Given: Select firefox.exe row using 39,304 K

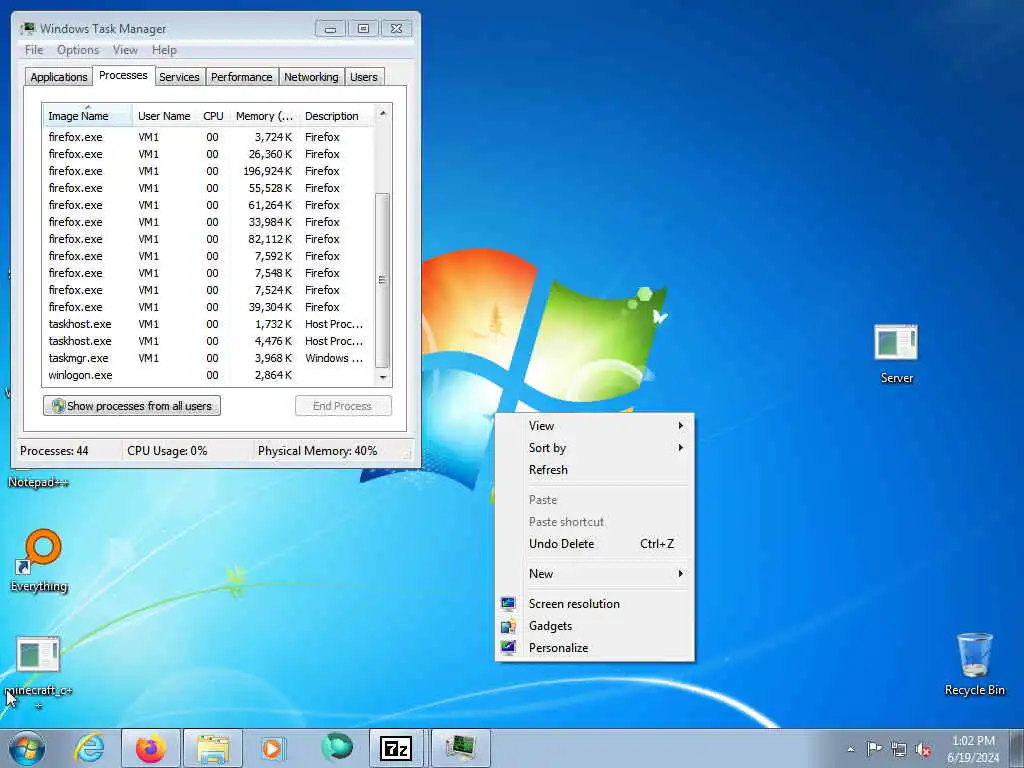Looking at the screenshot, I should [x=208, y=307].
